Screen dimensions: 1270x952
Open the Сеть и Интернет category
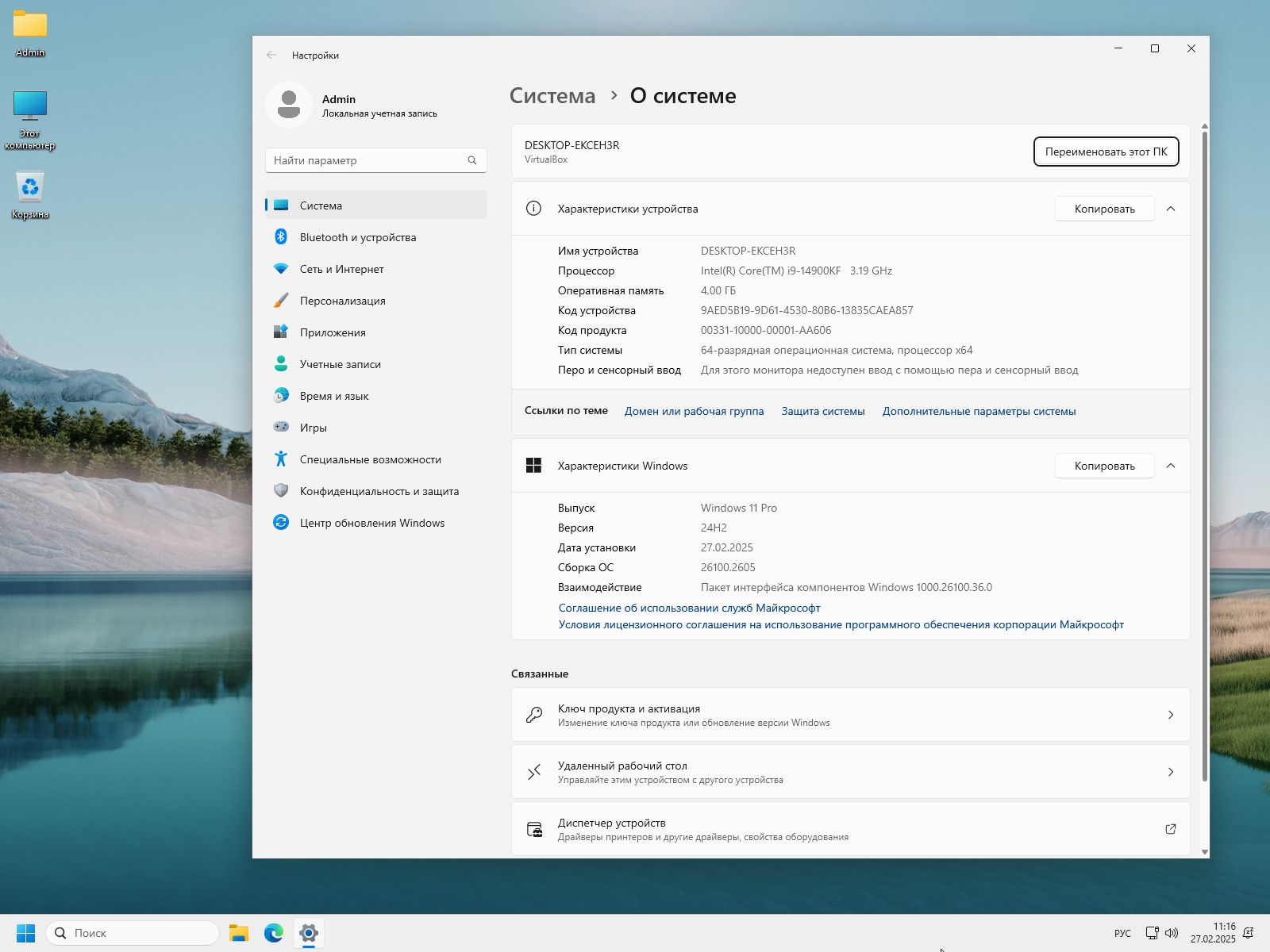click(376, 269)
